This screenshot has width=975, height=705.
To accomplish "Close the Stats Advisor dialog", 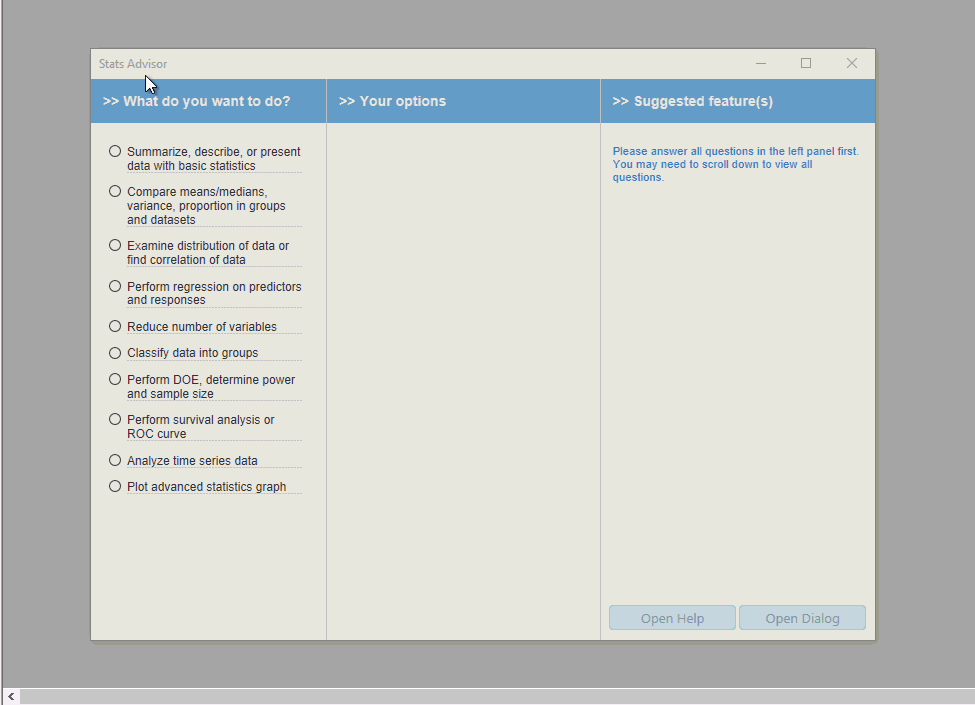I will click(852, 64).
